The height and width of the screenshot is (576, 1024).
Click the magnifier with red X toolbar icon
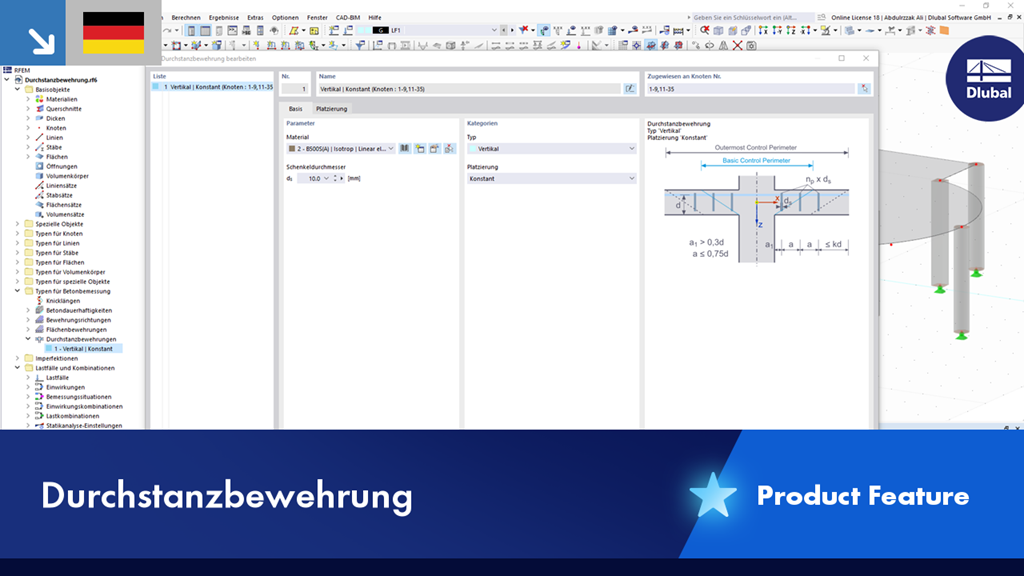(x=705, y=30)
